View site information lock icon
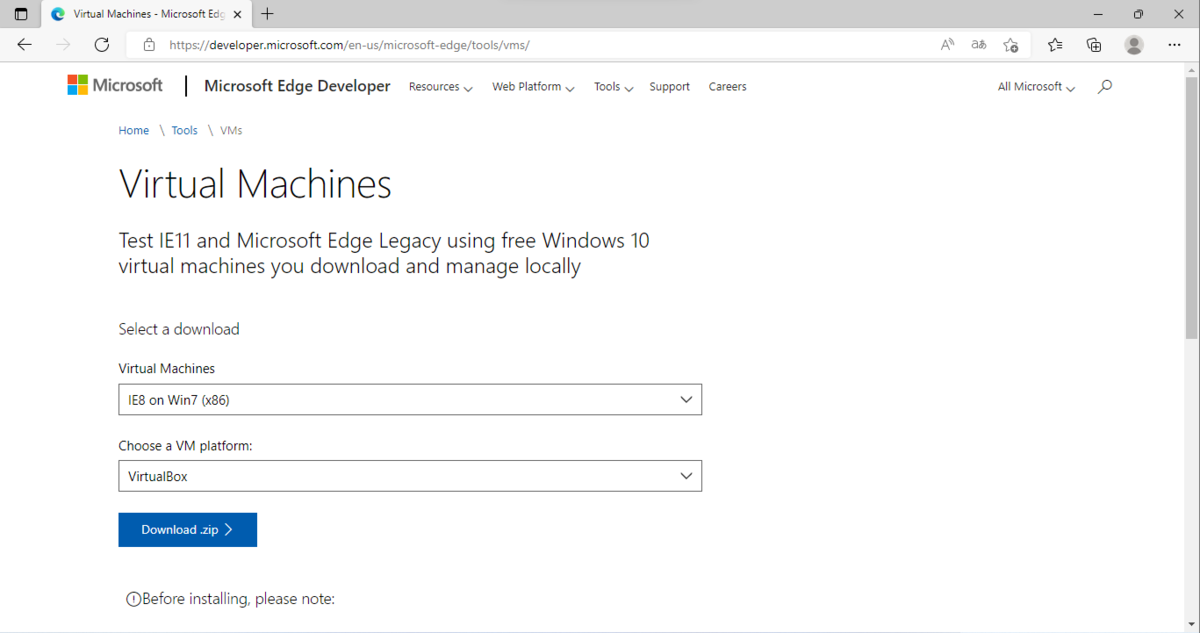1200x633 pixels. (149, 45)
